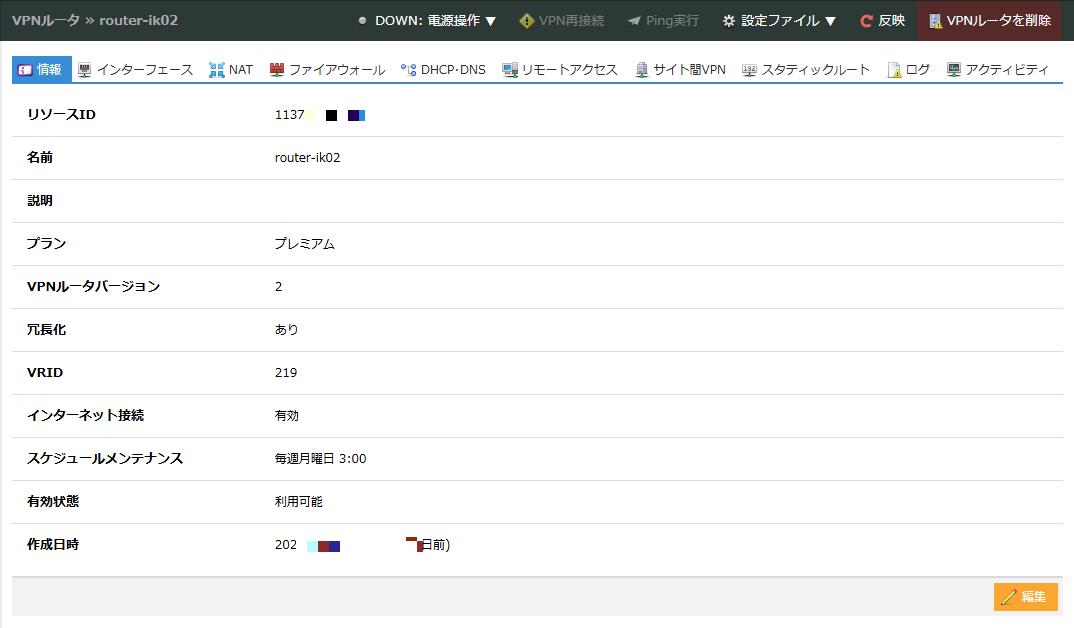Go to the ファイアウォール tab
Image resolution: width=1074 pixels, height=628 pixels.
pos(327,70)
